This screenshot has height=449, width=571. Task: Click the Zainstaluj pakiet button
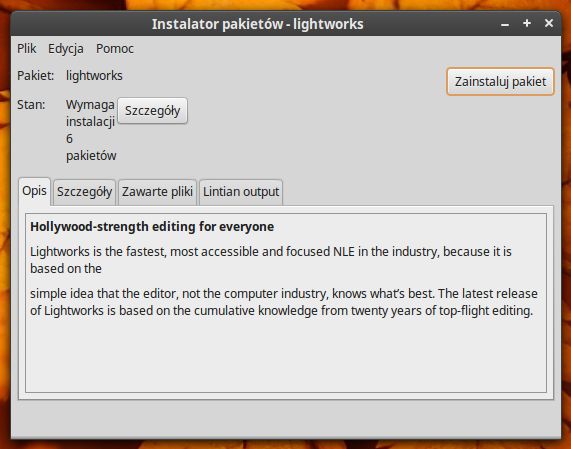pos(500,82)
